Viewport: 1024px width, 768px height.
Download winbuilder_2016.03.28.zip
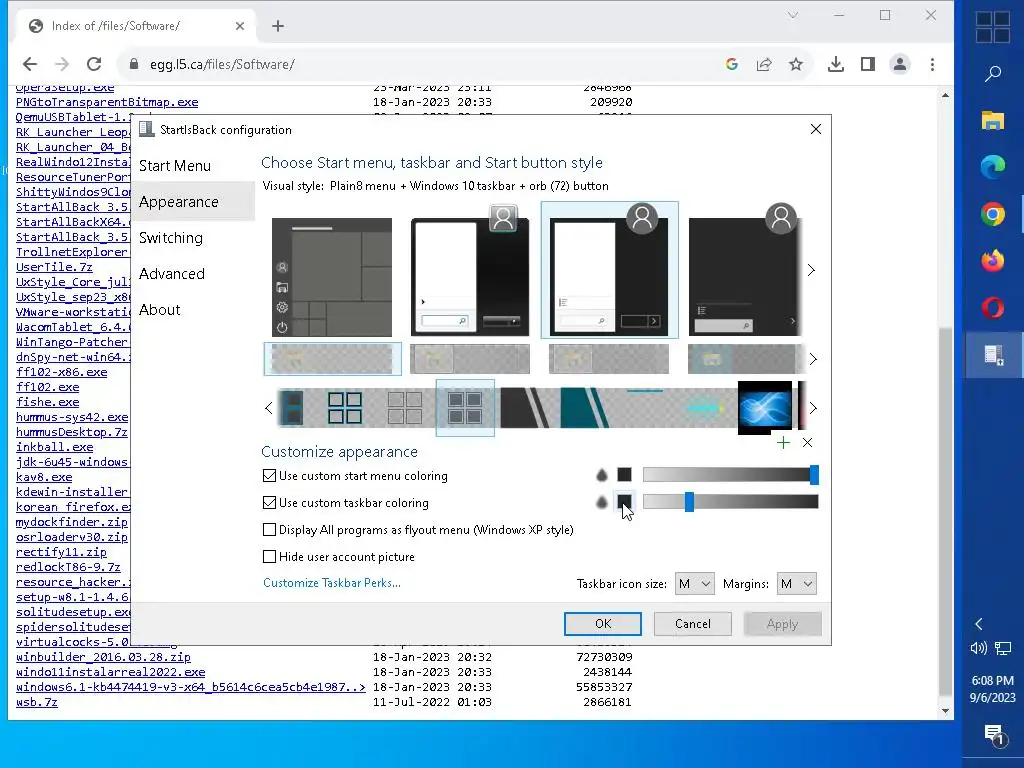103,657
